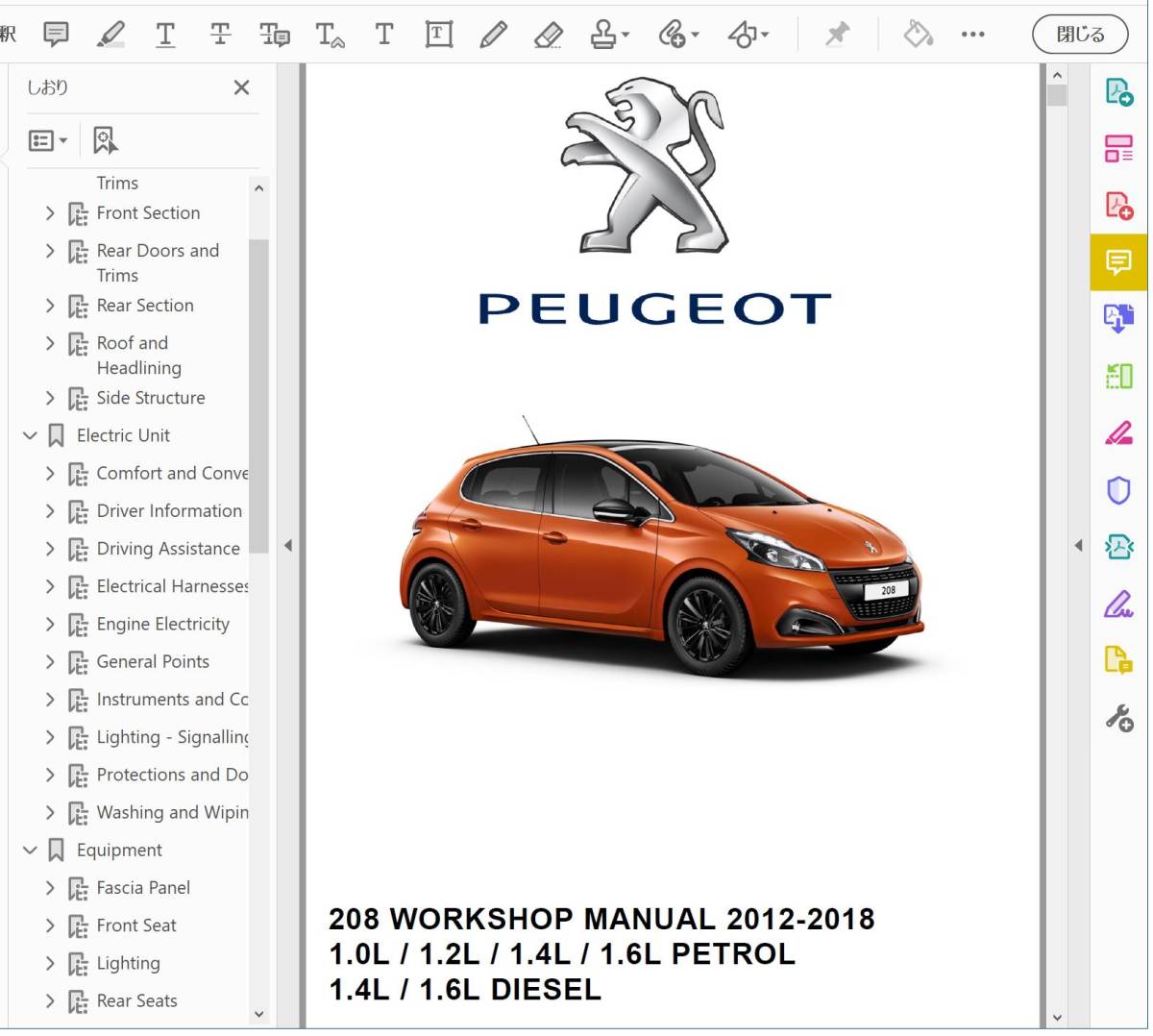
Task: Select the underline text tool
Action: [x=165, y=35]
